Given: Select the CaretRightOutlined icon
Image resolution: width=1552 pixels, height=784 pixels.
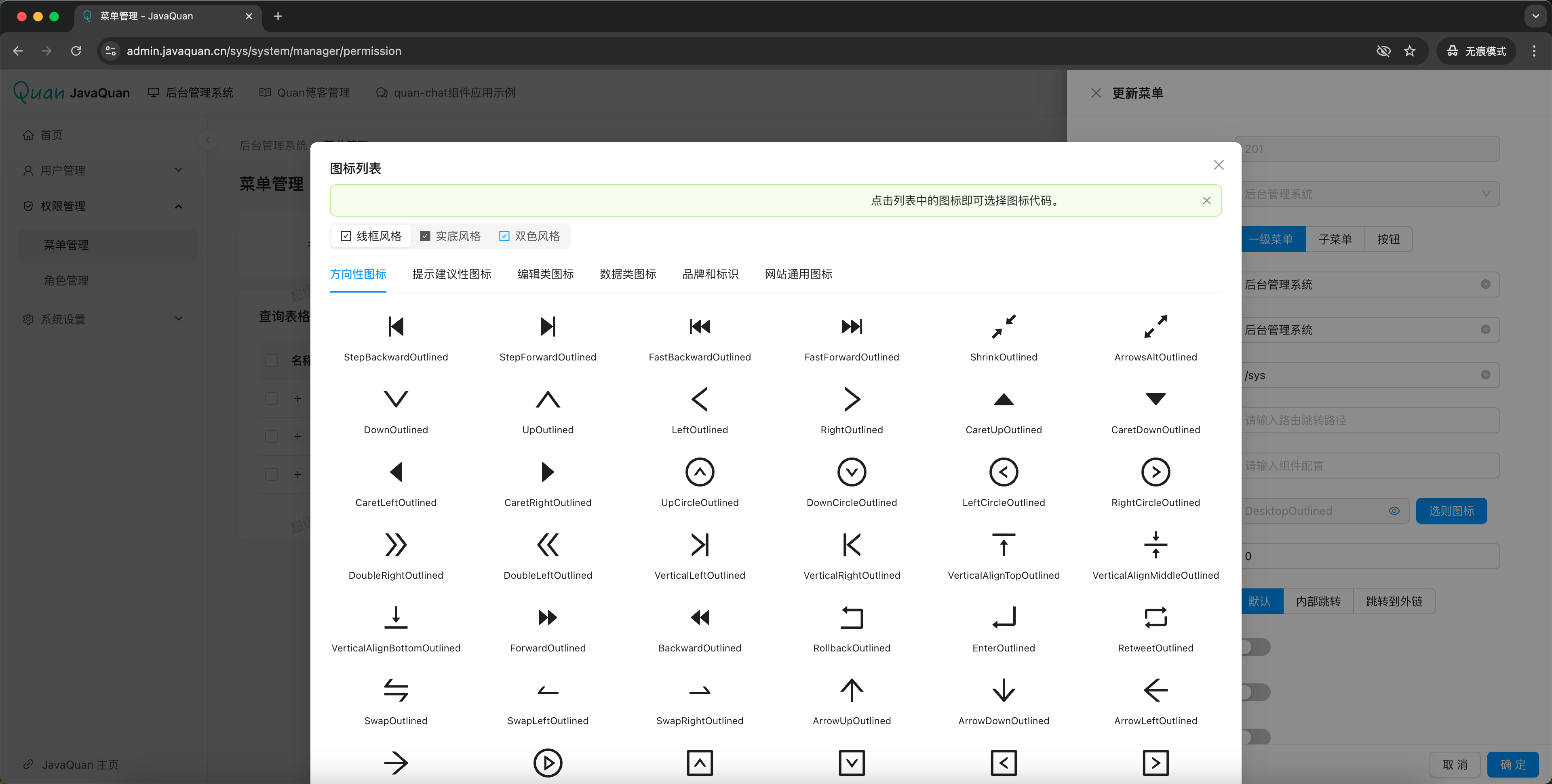Looking at the screenshot, I should point(548,472).
